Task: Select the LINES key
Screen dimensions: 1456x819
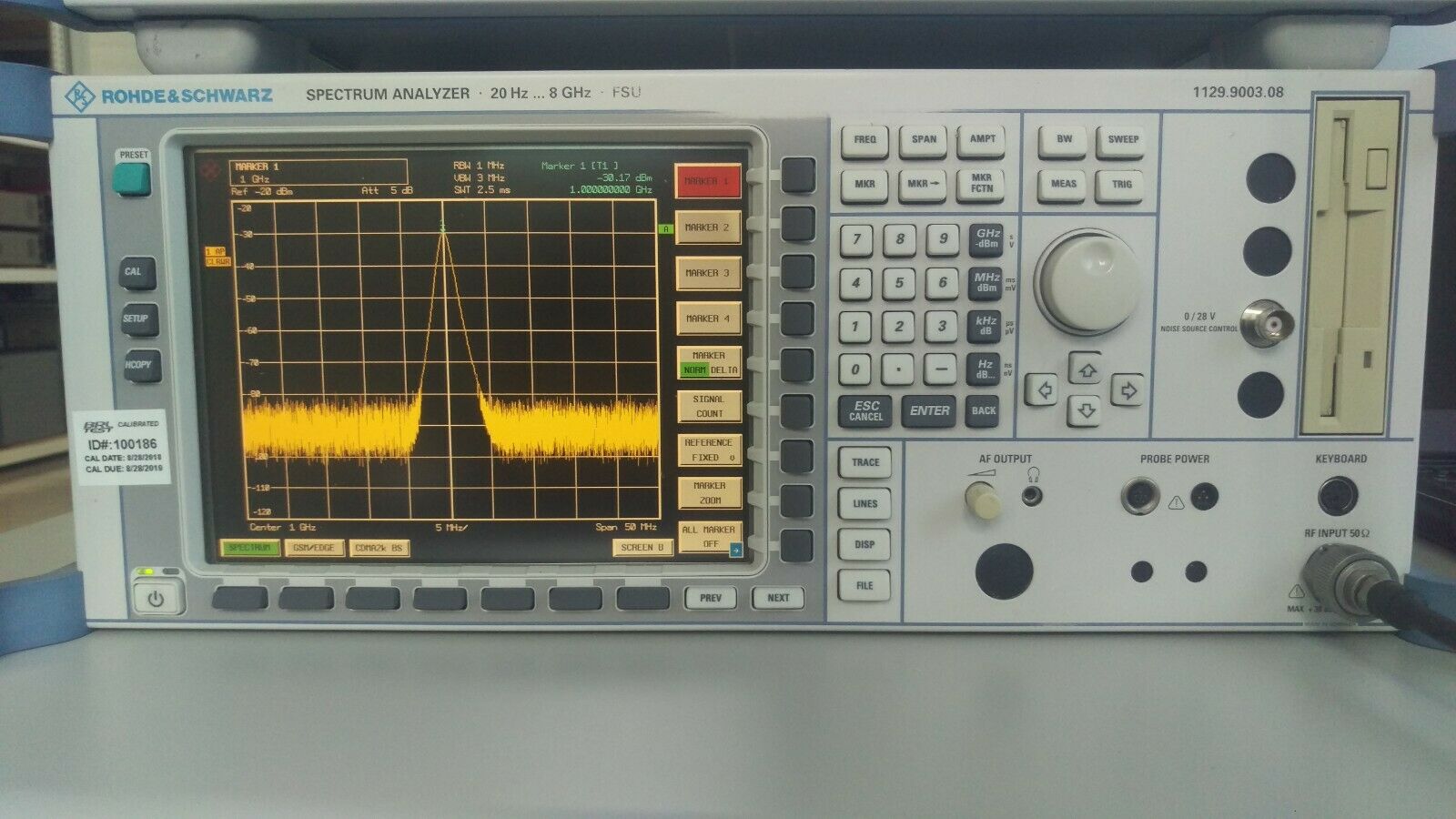Action: click(x=864, y=503)
